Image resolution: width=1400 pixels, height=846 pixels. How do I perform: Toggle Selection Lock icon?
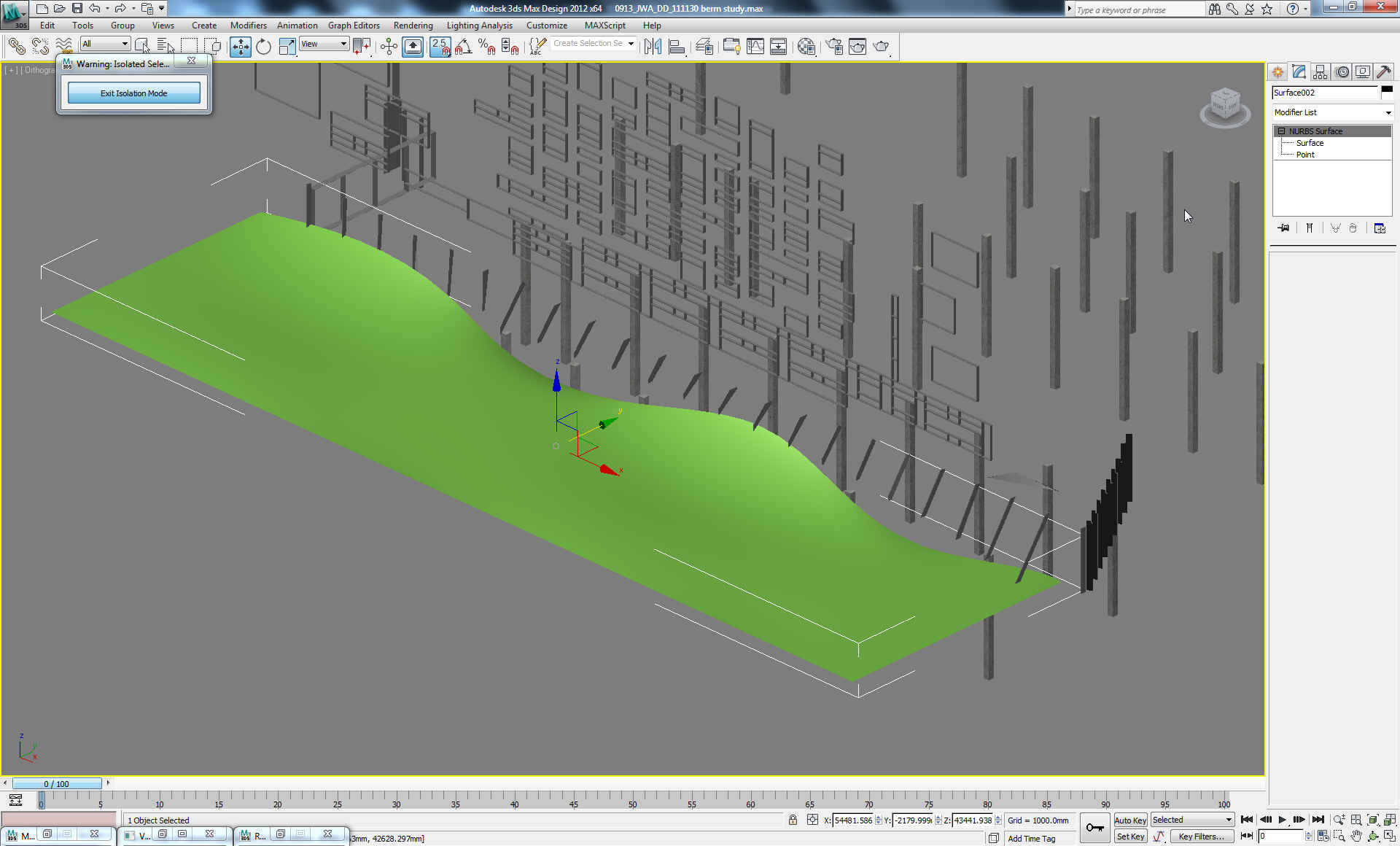[793, 820]
